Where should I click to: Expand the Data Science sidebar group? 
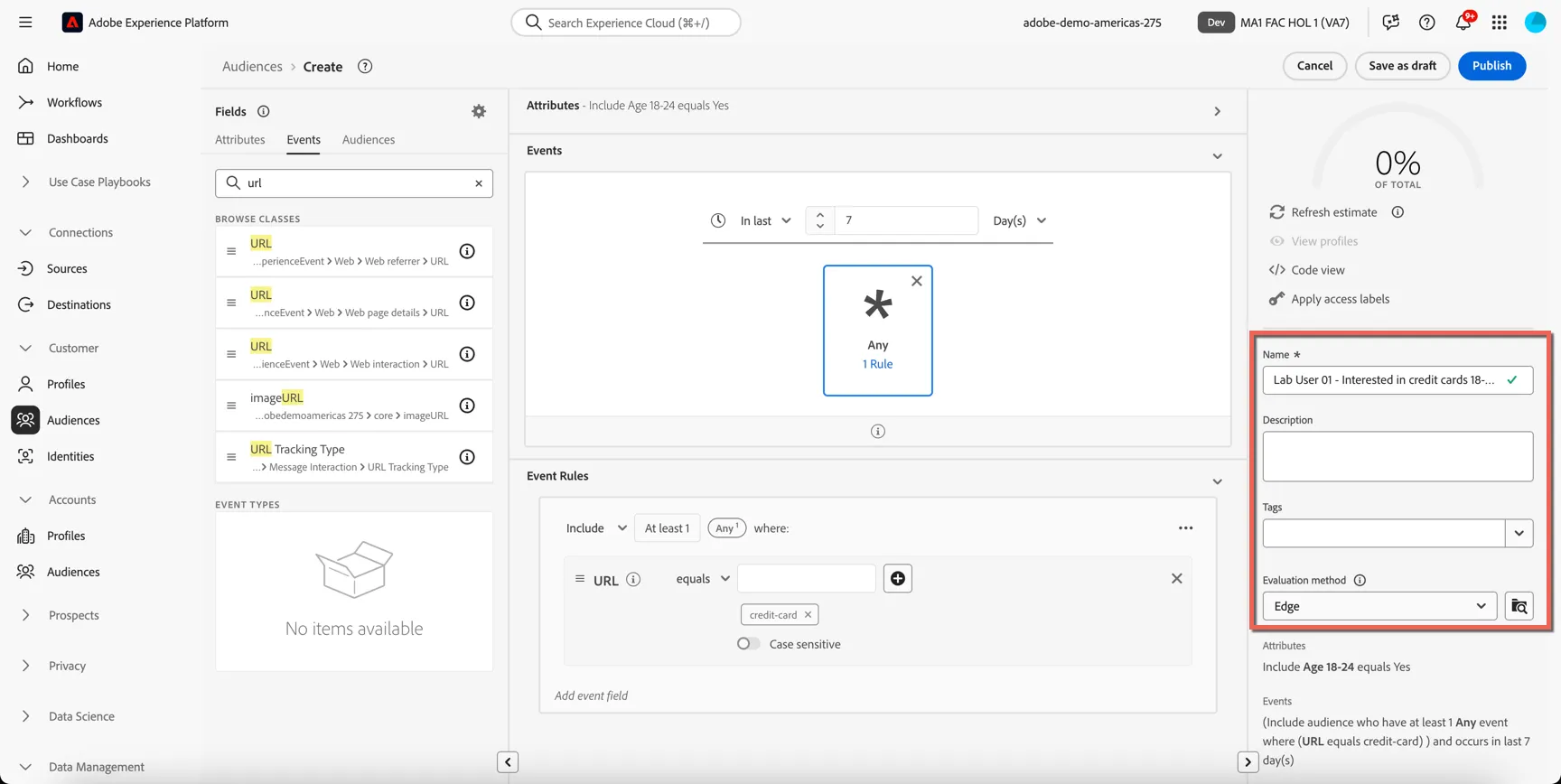coord(25,717)
